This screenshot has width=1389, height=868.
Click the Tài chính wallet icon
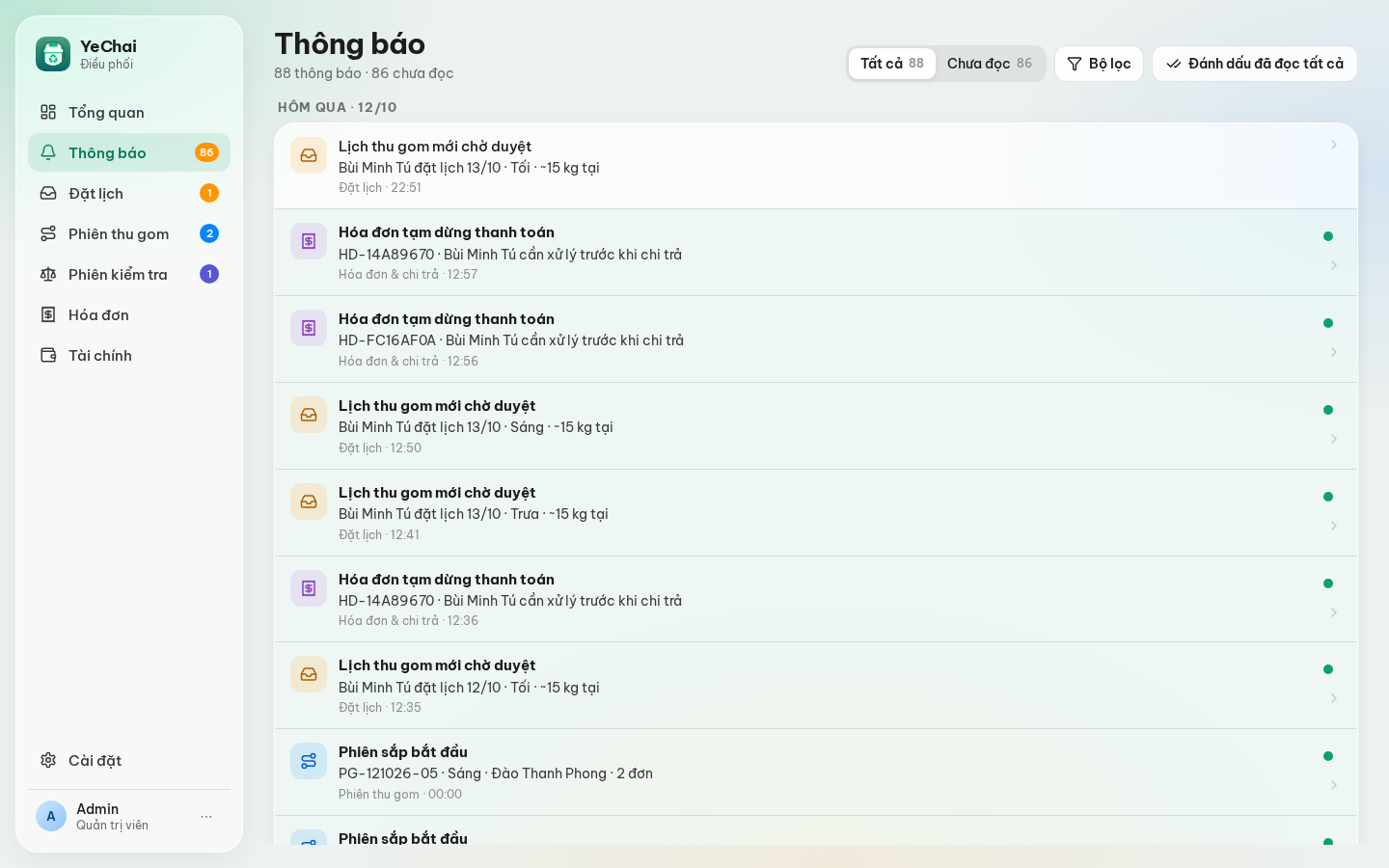[x=48, y=355]
